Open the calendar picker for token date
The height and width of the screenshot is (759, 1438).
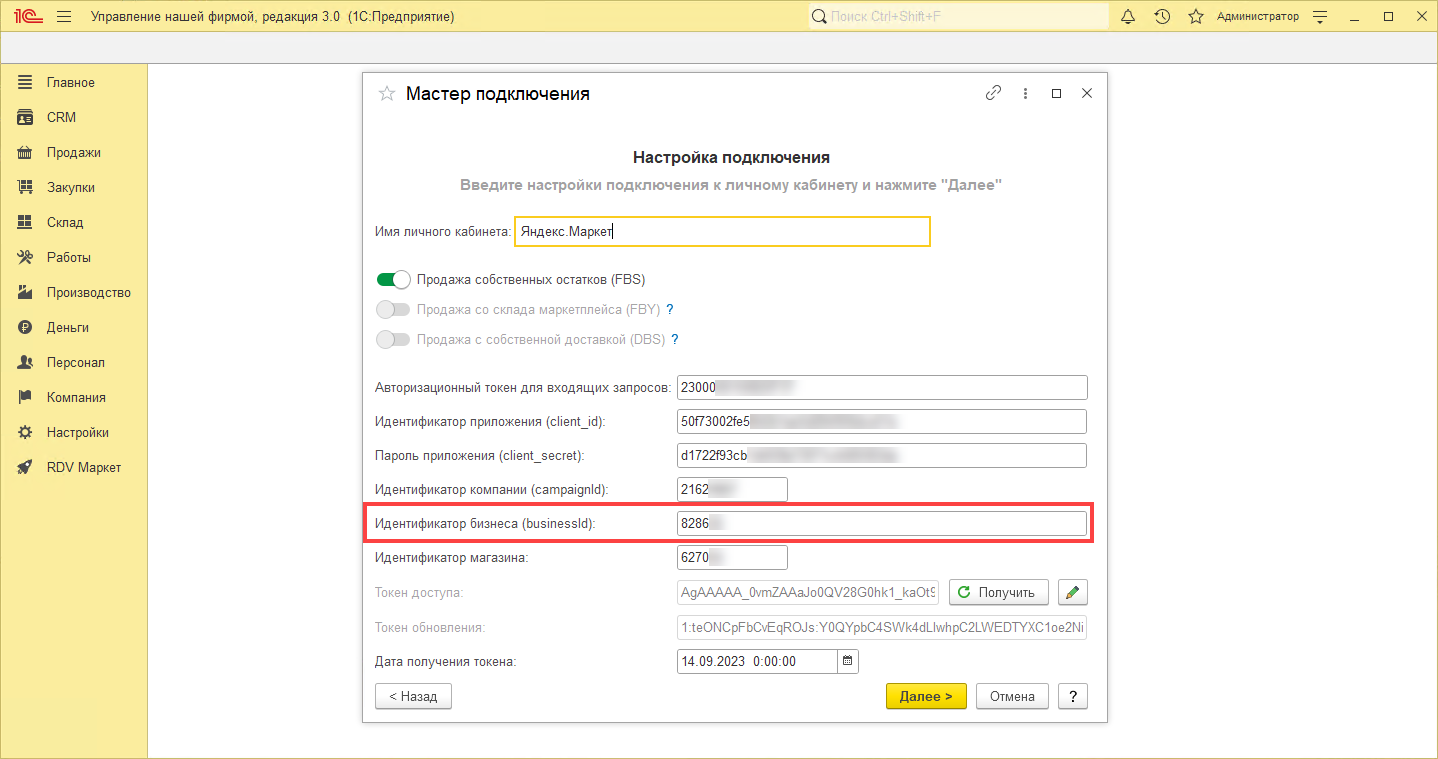pyautogui.click(x=848, y=661)
